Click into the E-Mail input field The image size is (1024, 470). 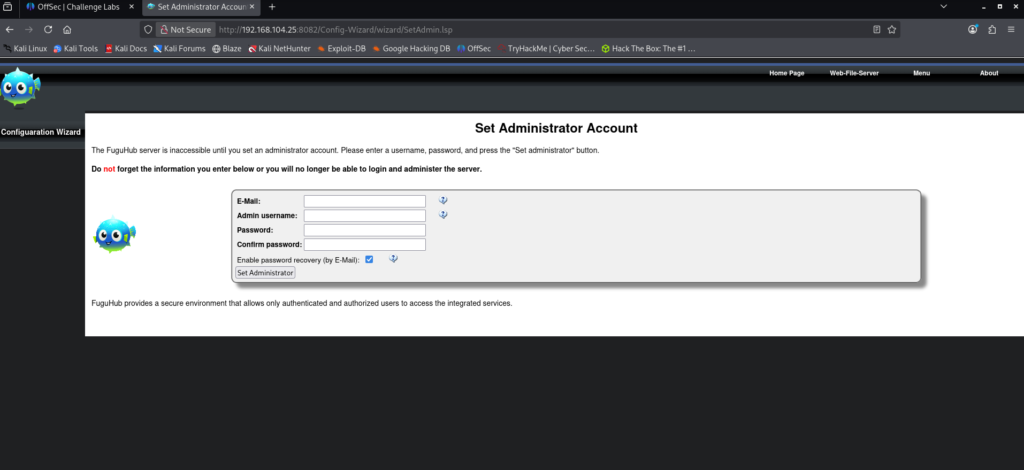[364, 201]
